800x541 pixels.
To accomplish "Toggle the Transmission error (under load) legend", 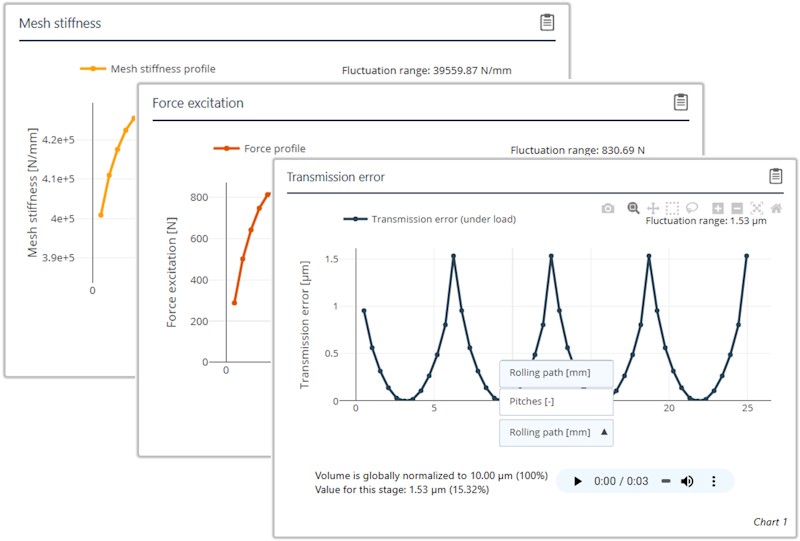I will click(429, 219).
